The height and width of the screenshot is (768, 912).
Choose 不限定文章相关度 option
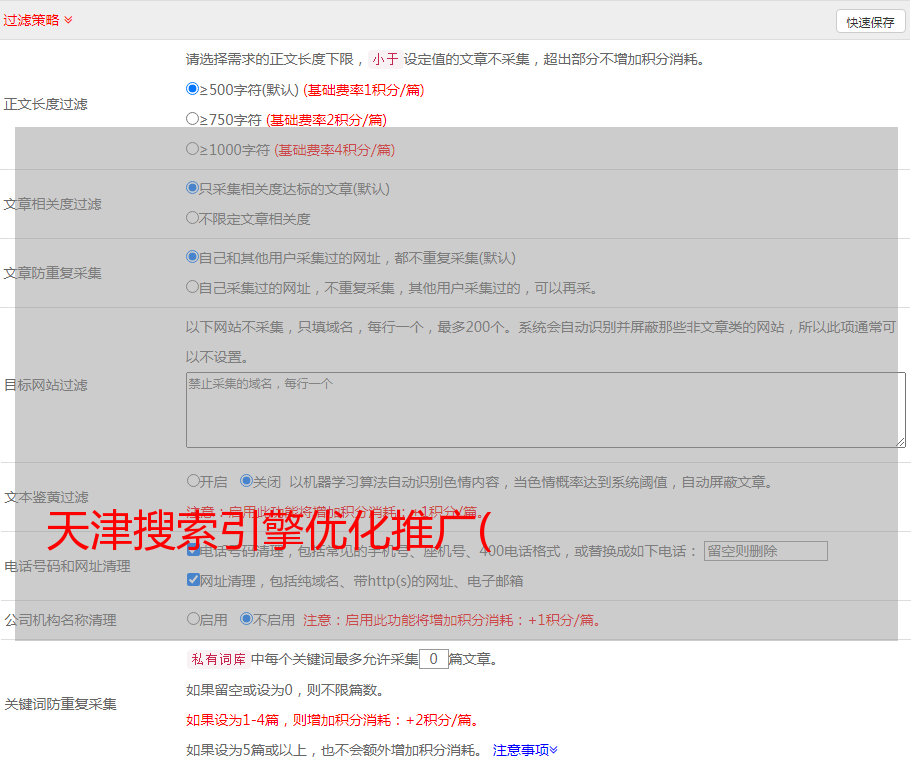point(193,217)
